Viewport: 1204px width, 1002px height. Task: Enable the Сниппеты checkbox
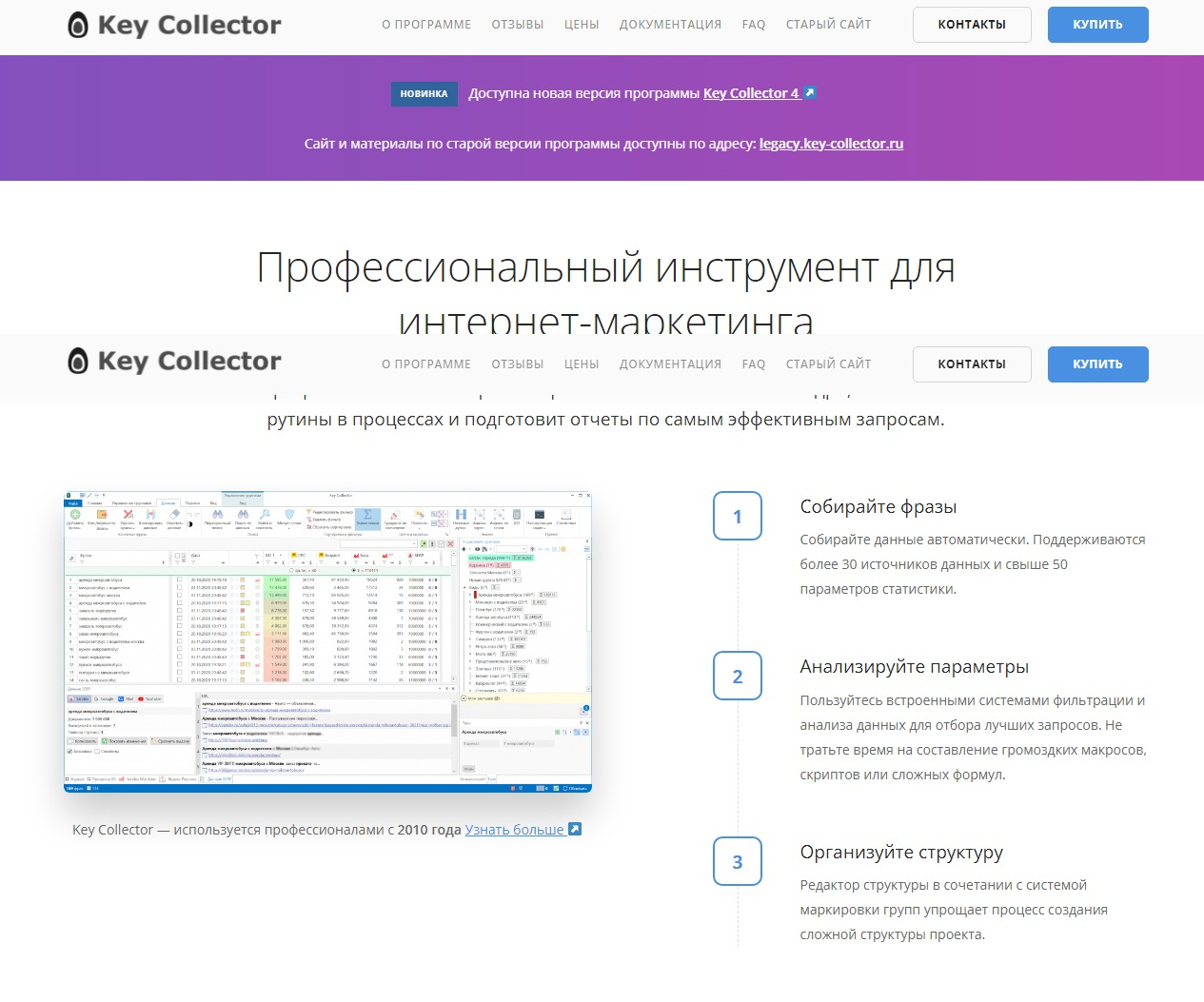(98, 751)
